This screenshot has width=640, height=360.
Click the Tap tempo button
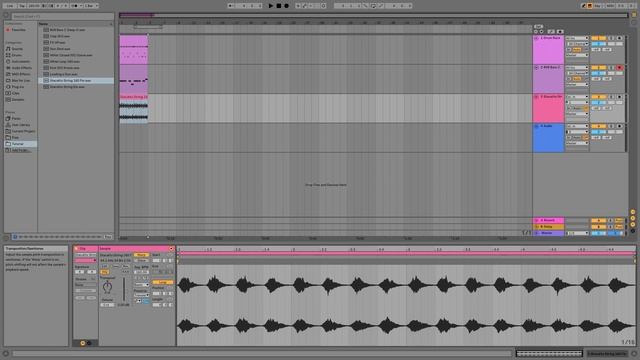point(22,6)
